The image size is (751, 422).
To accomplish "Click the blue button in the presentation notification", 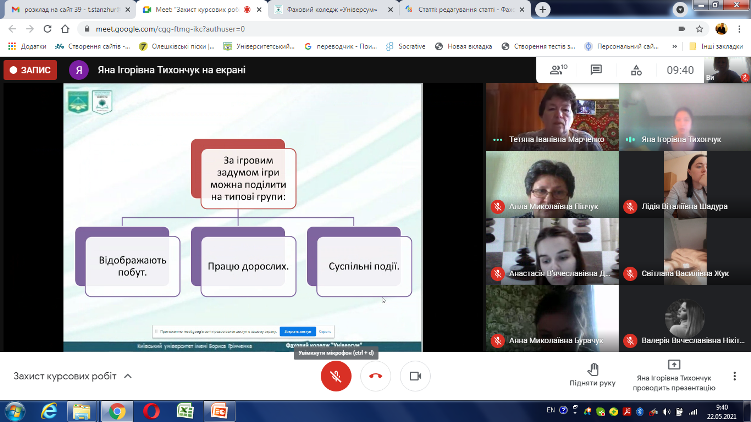I will tap(297, 331).
